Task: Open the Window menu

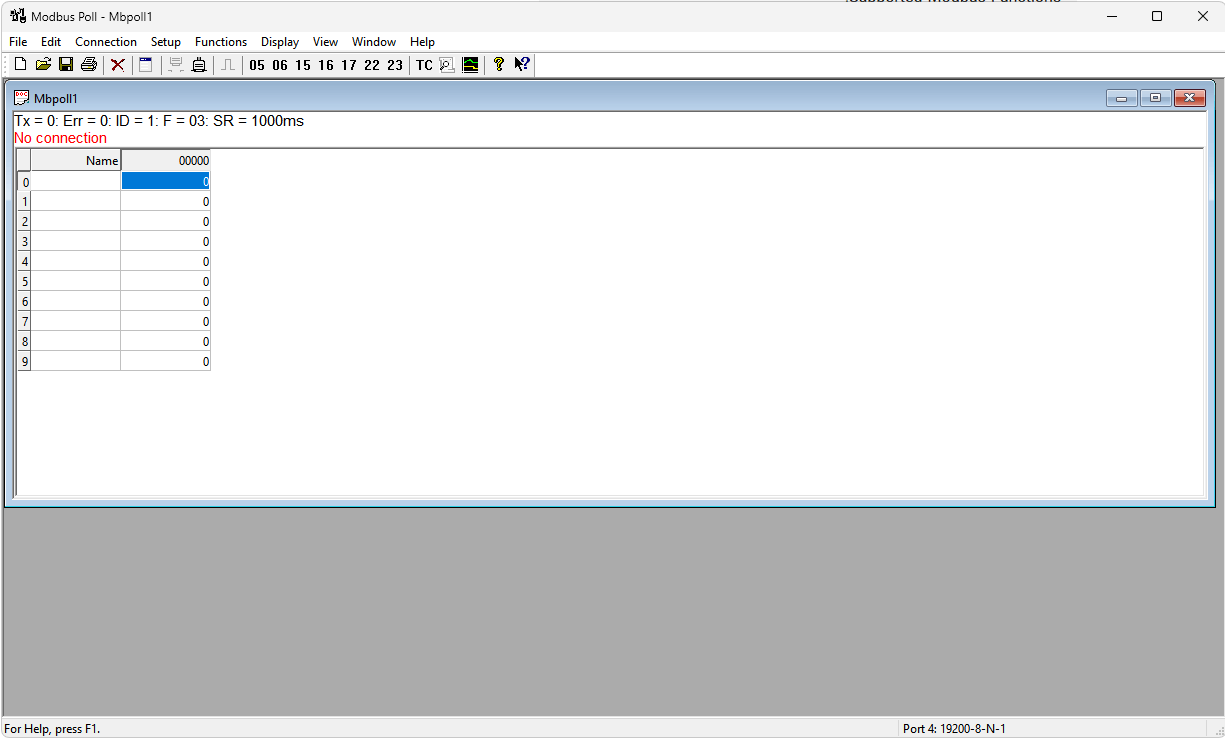Action: (374, 42)
